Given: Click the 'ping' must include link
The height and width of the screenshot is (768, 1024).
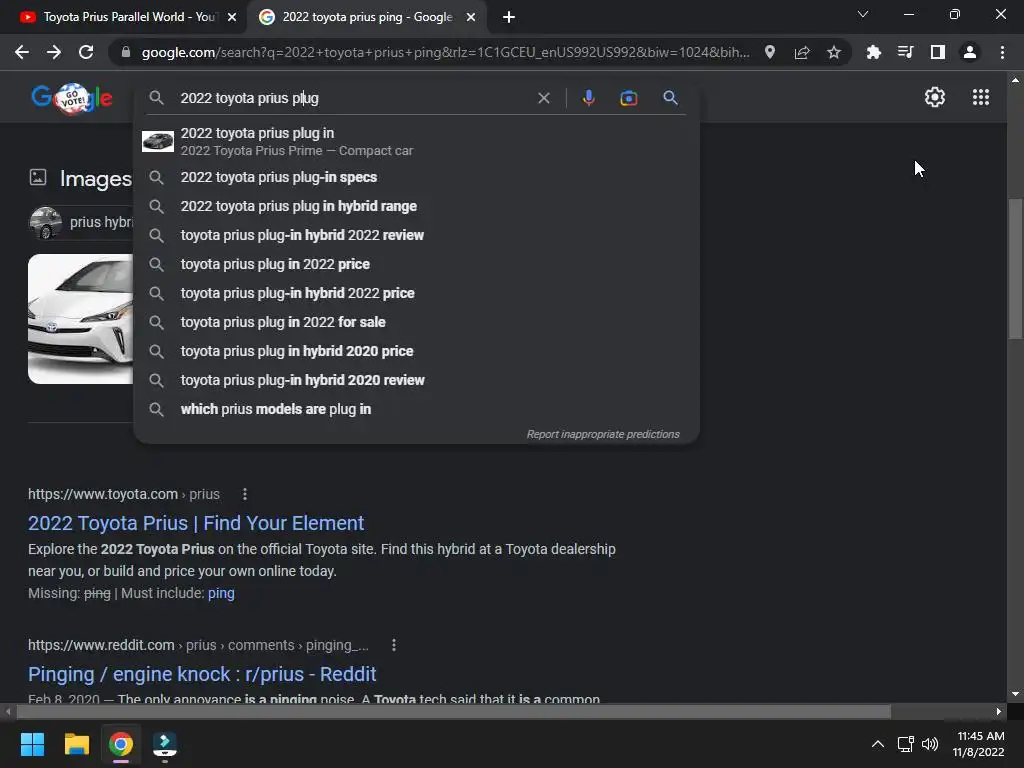Looking at the screenshot, I should pos(221,593).
